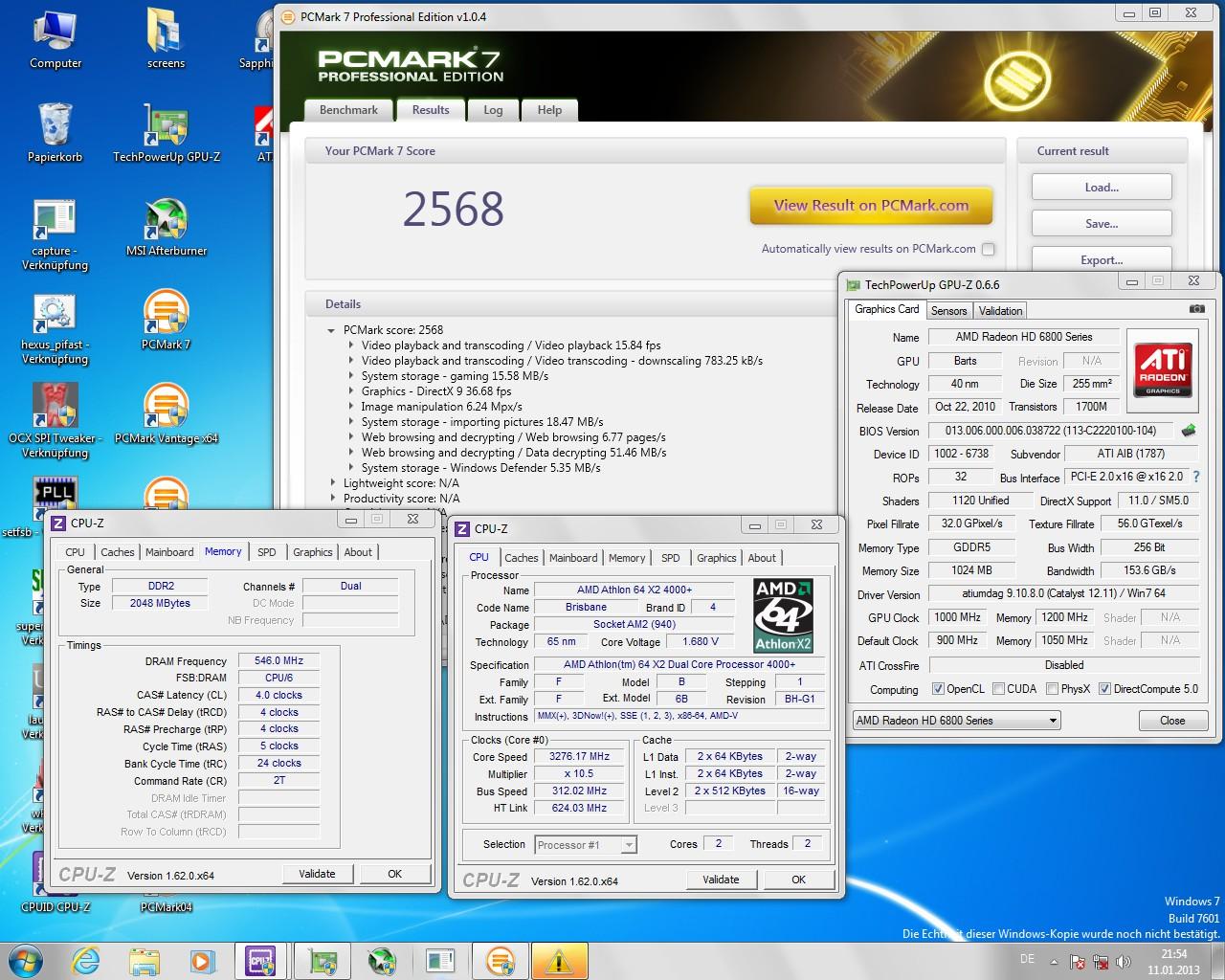Viewport: 1225px width, 980px height.
Task: Click the Close button in GPU-Z
Action: click(1172, 721)
